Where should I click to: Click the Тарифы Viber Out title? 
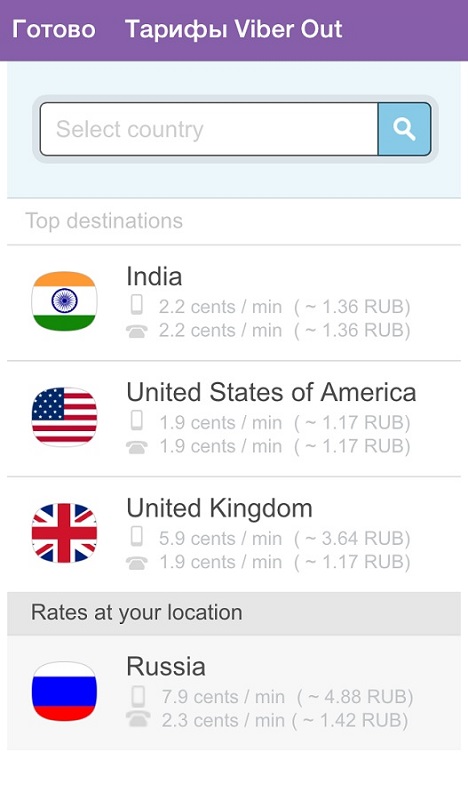pyautogui.click(x=234, y=29)
